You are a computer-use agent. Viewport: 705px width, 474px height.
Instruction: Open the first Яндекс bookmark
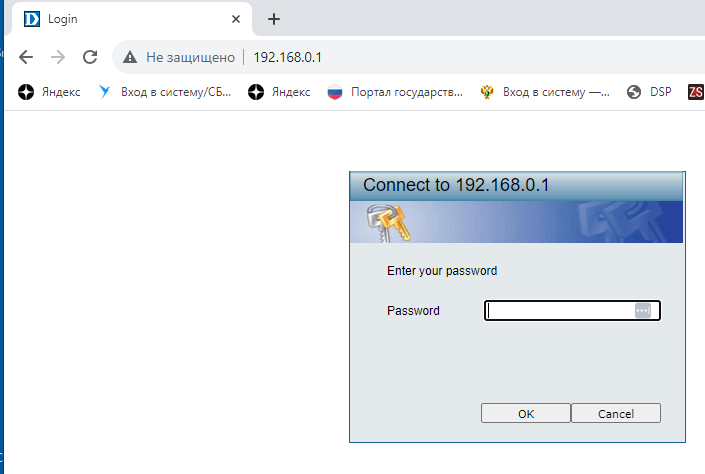(x=49, y=92)
